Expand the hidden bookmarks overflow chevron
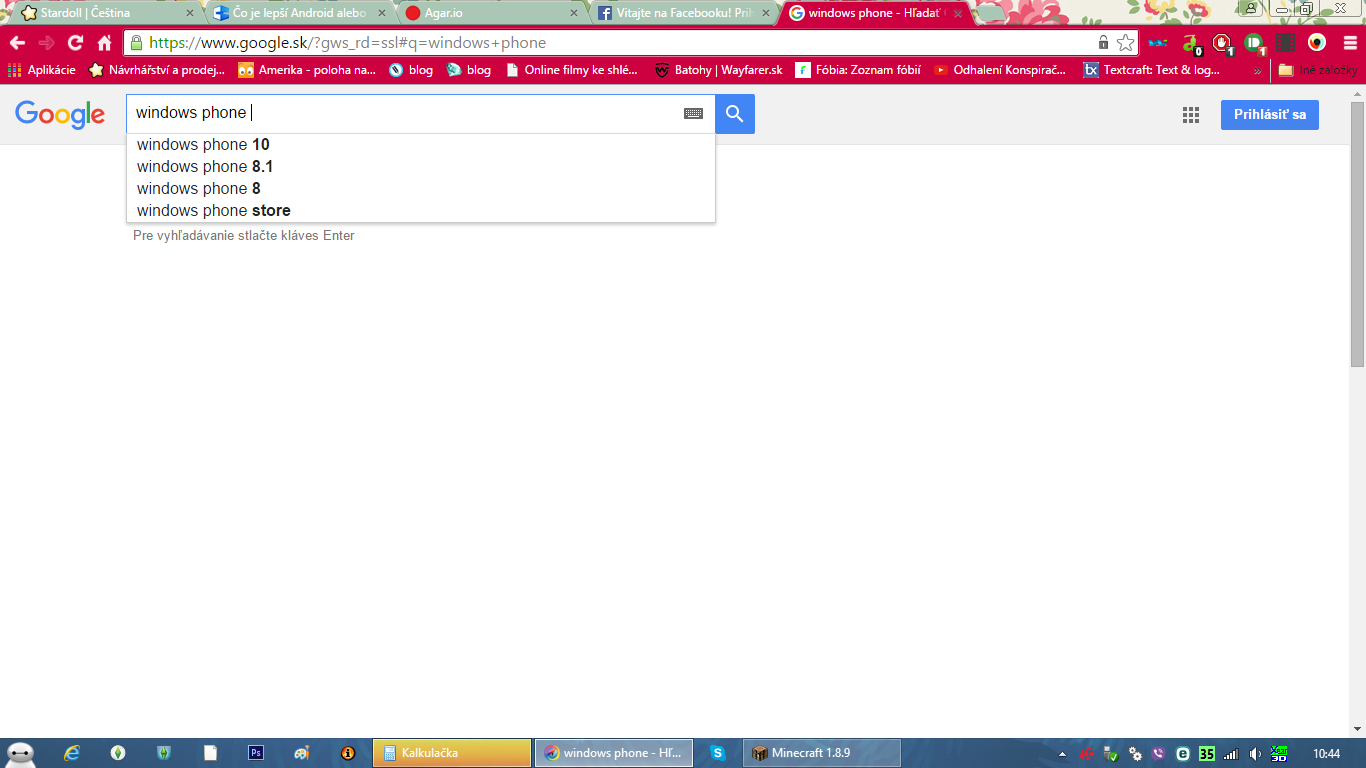Viewport: 1366px width, 768px height. (1257, 71)
